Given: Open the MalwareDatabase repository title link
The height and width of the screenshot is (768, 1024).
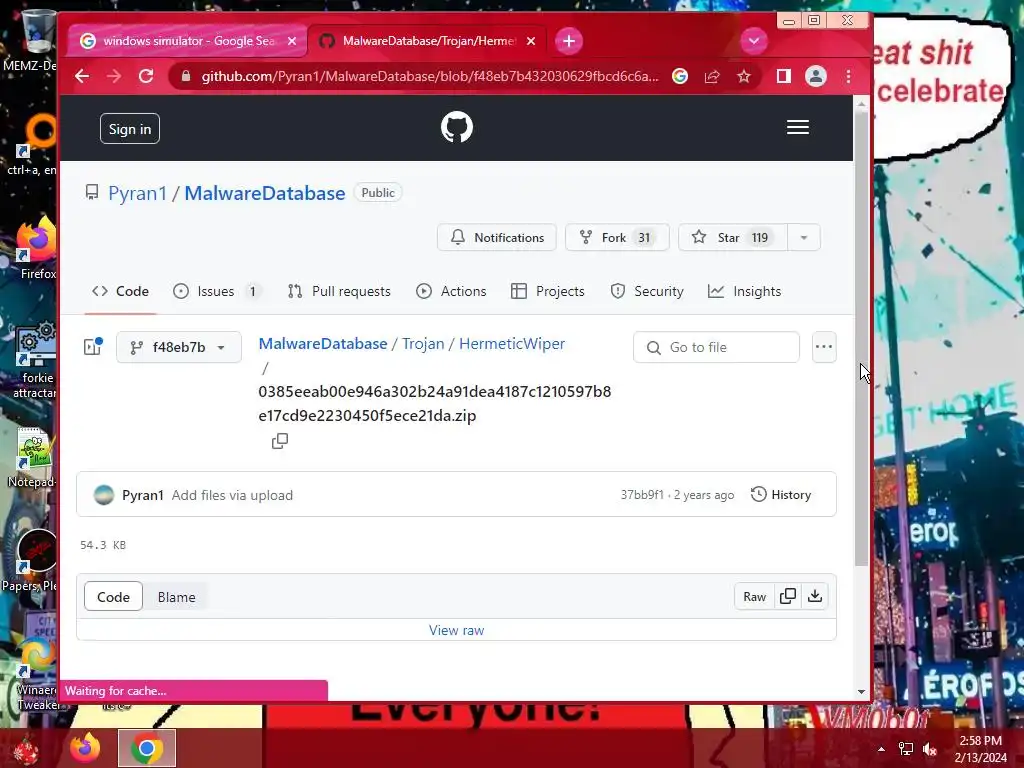Looking at the screenshot, I should coord(264,193).
